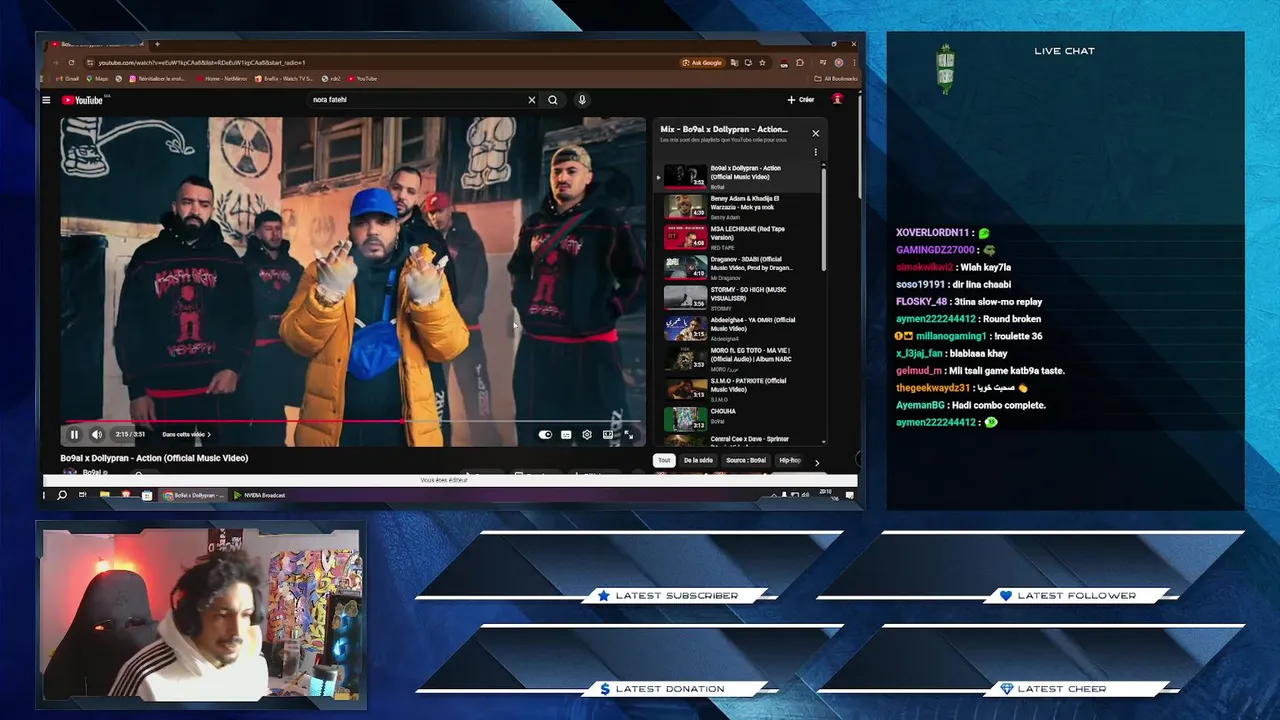Select the 'Tout' filter chip
The width and height of the screenshot is (1280, 720).
tap(664, 460)
